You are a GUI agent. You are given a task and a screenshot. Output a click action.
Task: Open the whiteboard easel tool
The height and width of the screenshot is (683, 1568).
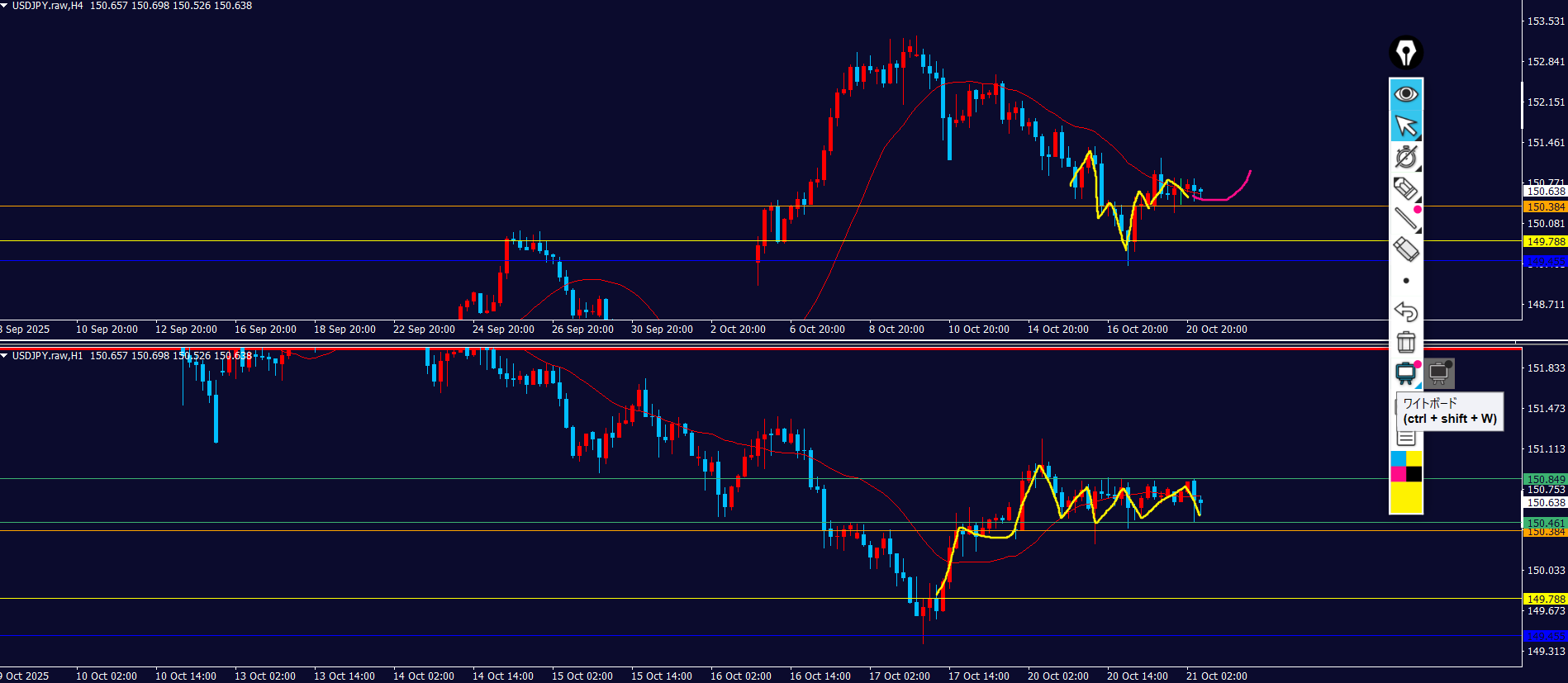1405,373
